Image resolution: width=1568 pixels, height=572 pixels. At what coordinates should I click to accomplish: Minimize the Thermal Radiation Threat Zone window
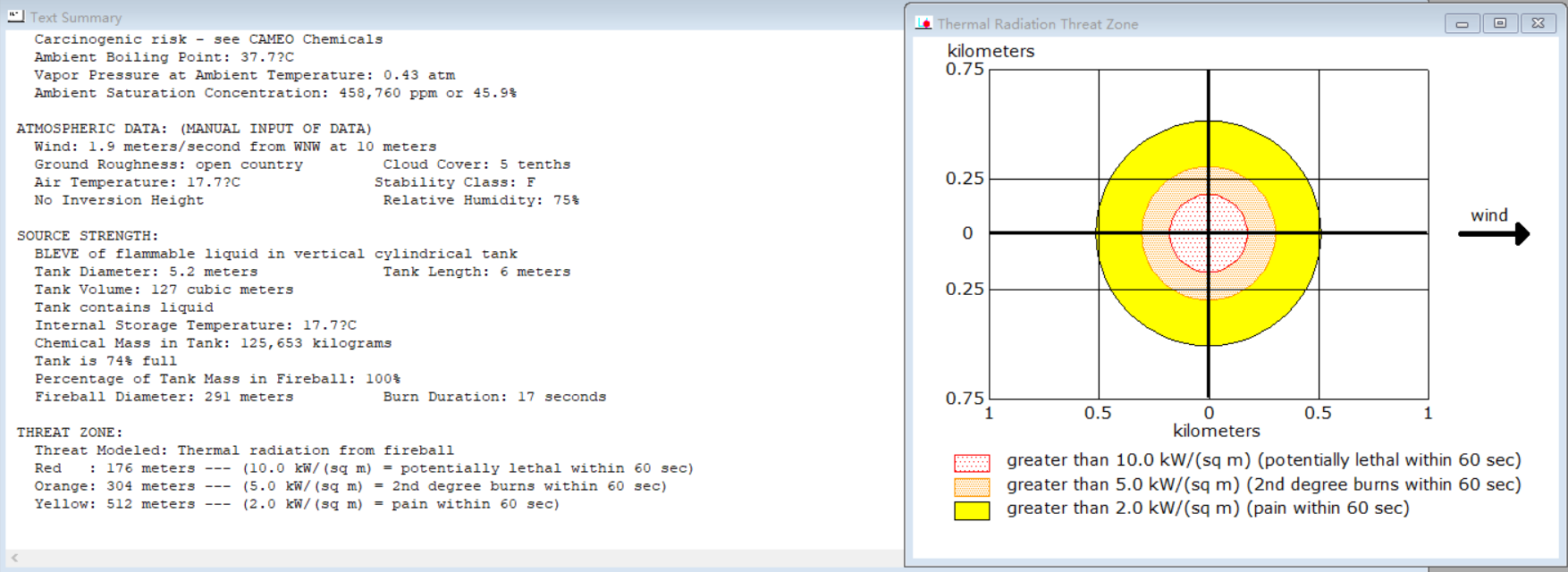click(1462, 23)
